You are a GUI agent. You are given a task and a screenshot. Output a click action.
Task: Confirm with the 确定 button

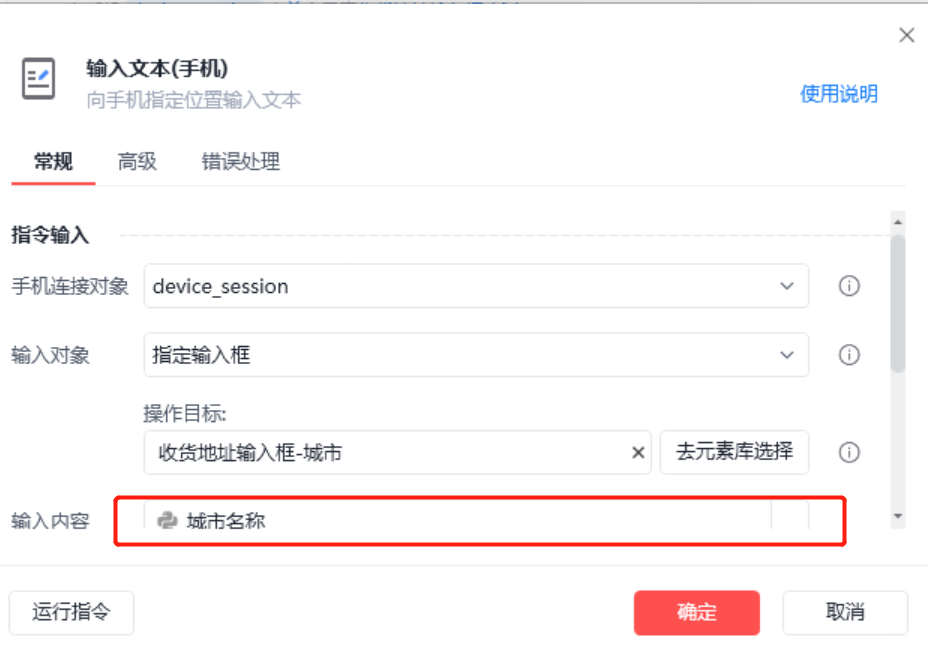click(x=697, y=613)
